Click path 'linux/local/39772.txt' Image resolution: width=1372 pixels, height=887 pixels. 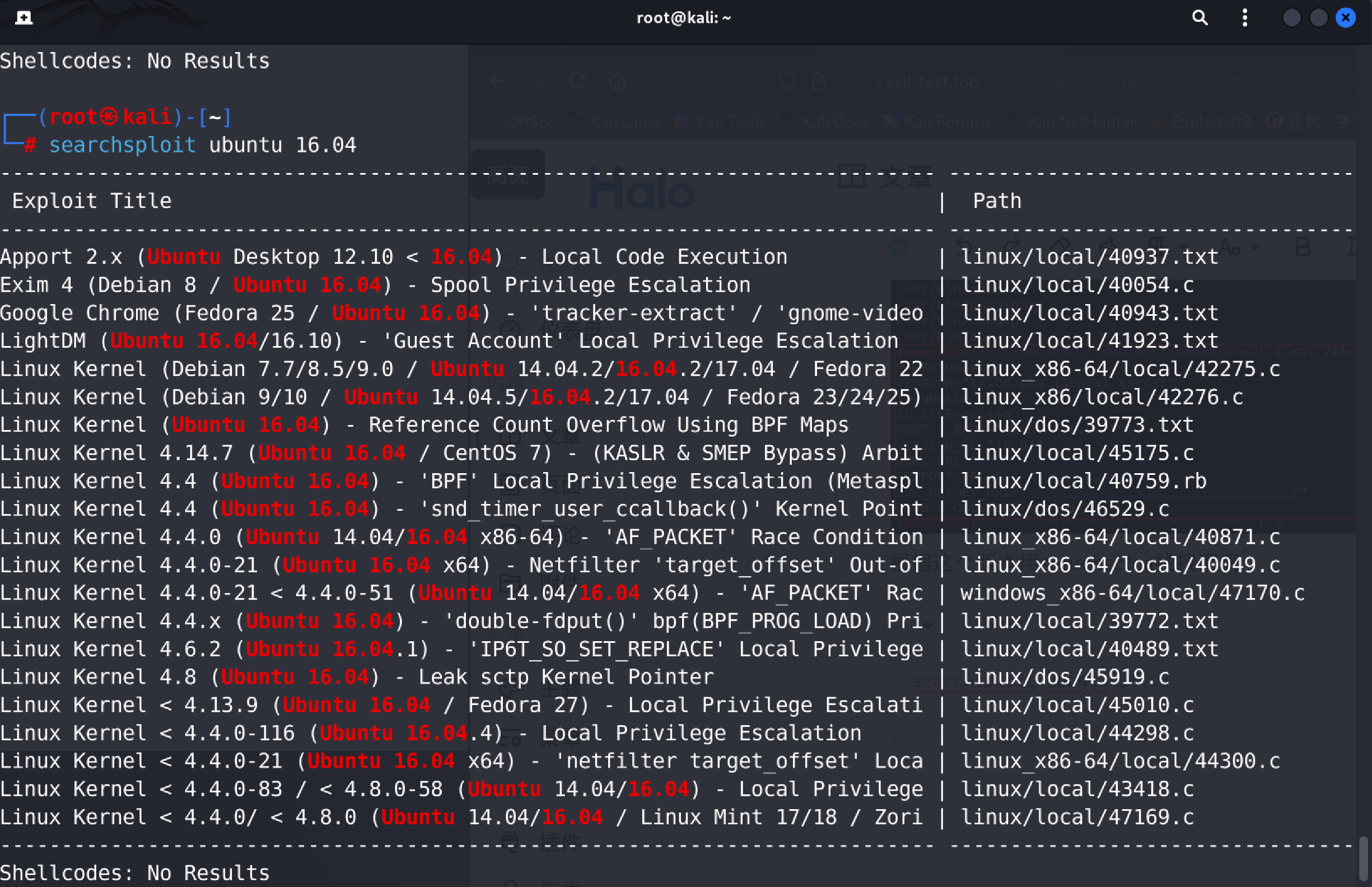1089,622
